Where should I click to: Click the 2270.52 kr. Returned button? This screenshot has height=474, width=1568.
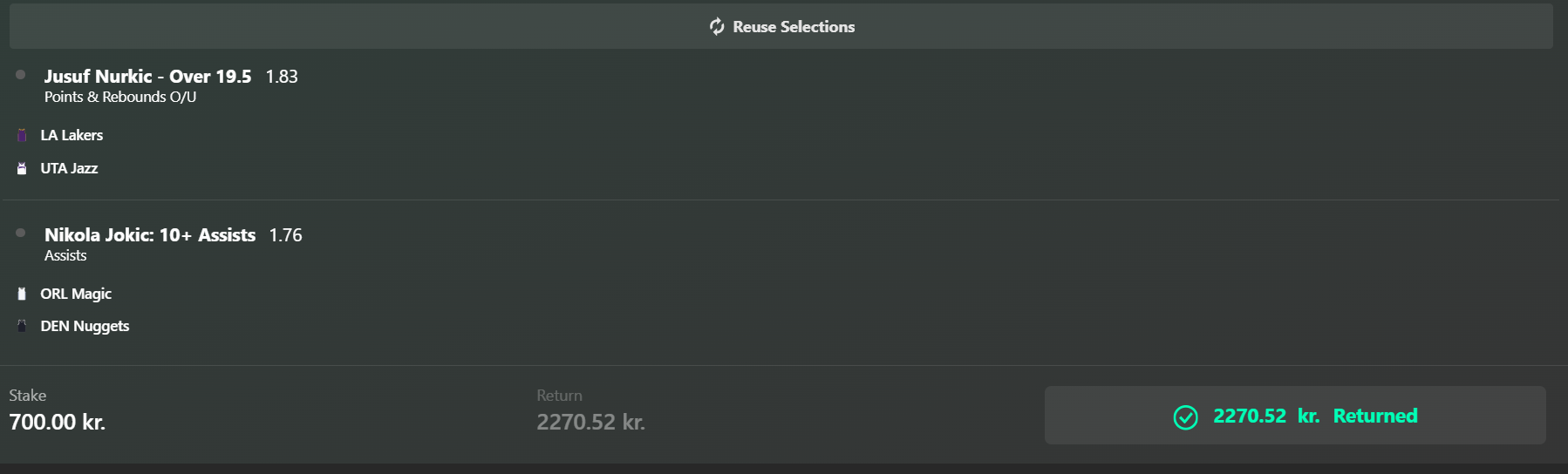tap(1295, 416)
